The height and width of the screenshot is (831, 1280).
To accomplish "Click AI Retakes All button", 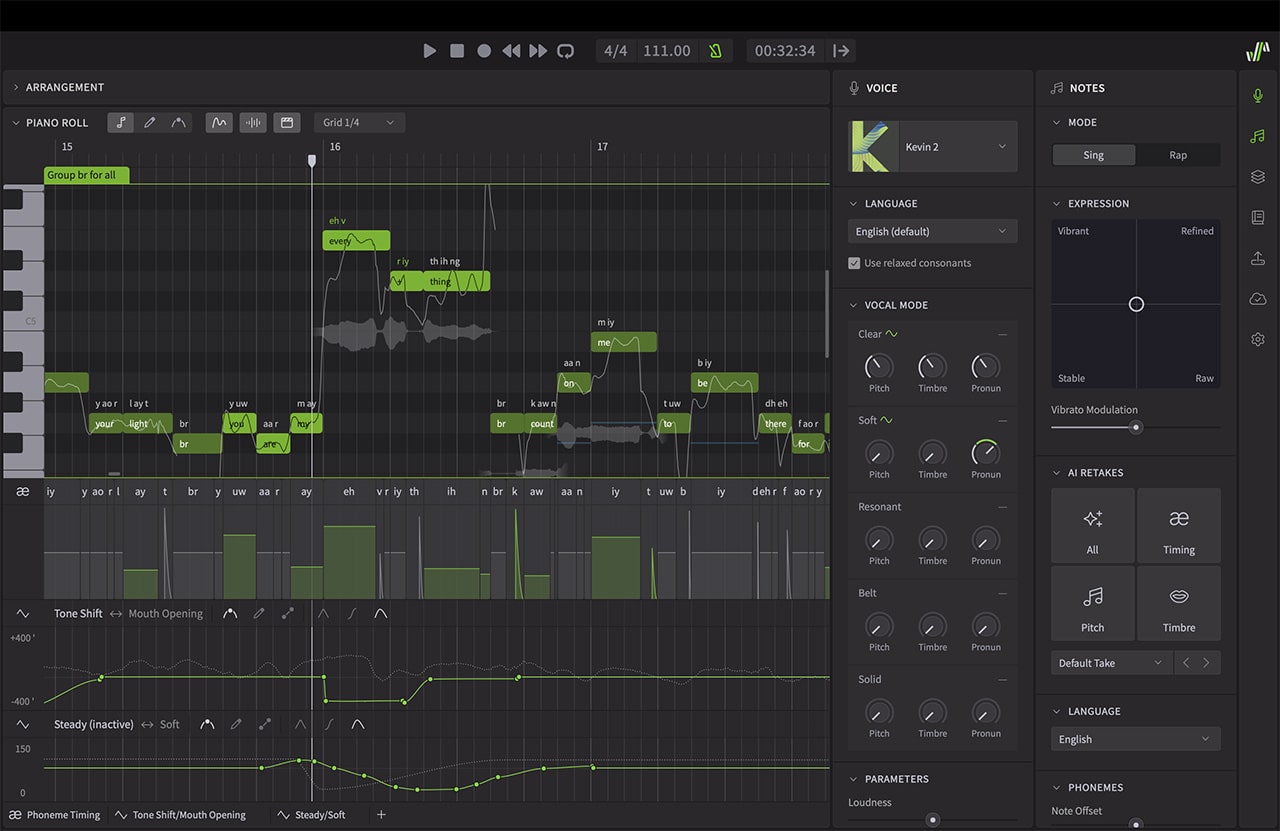I will (x=1093, y=527).
